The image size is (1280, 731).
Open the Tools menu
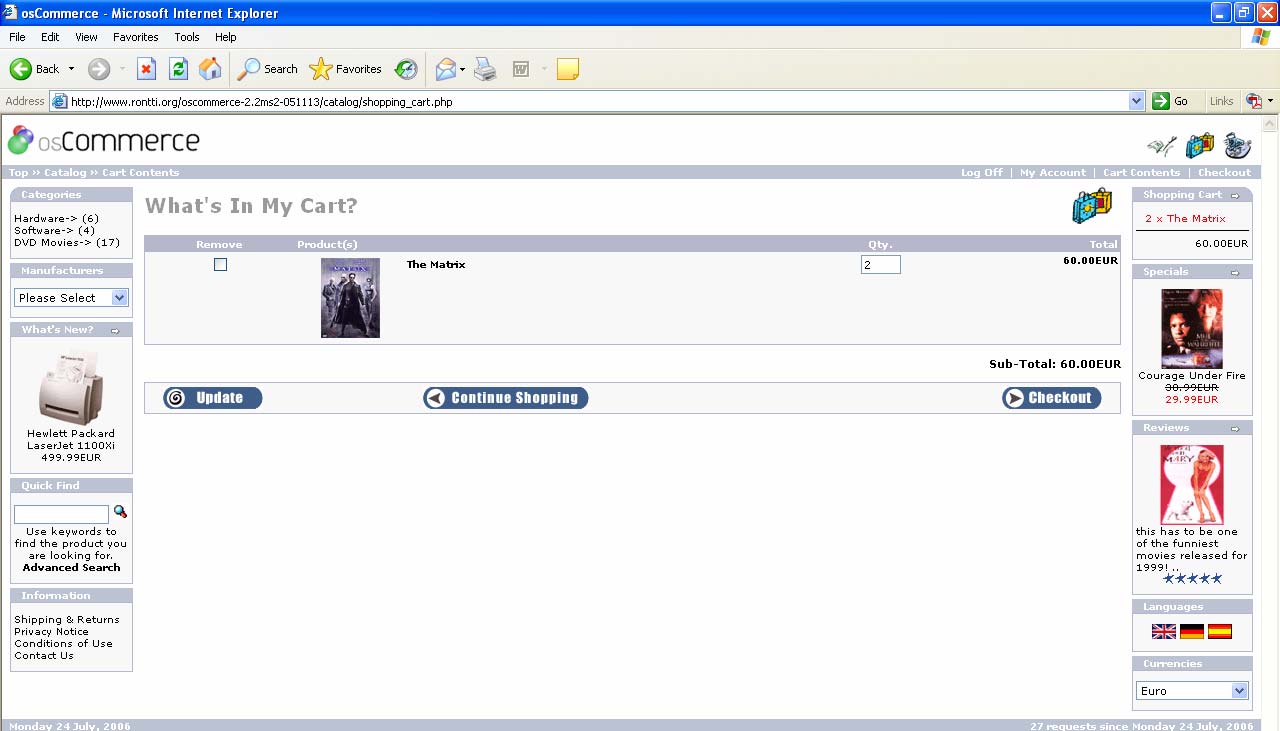(x=187, y=37)
